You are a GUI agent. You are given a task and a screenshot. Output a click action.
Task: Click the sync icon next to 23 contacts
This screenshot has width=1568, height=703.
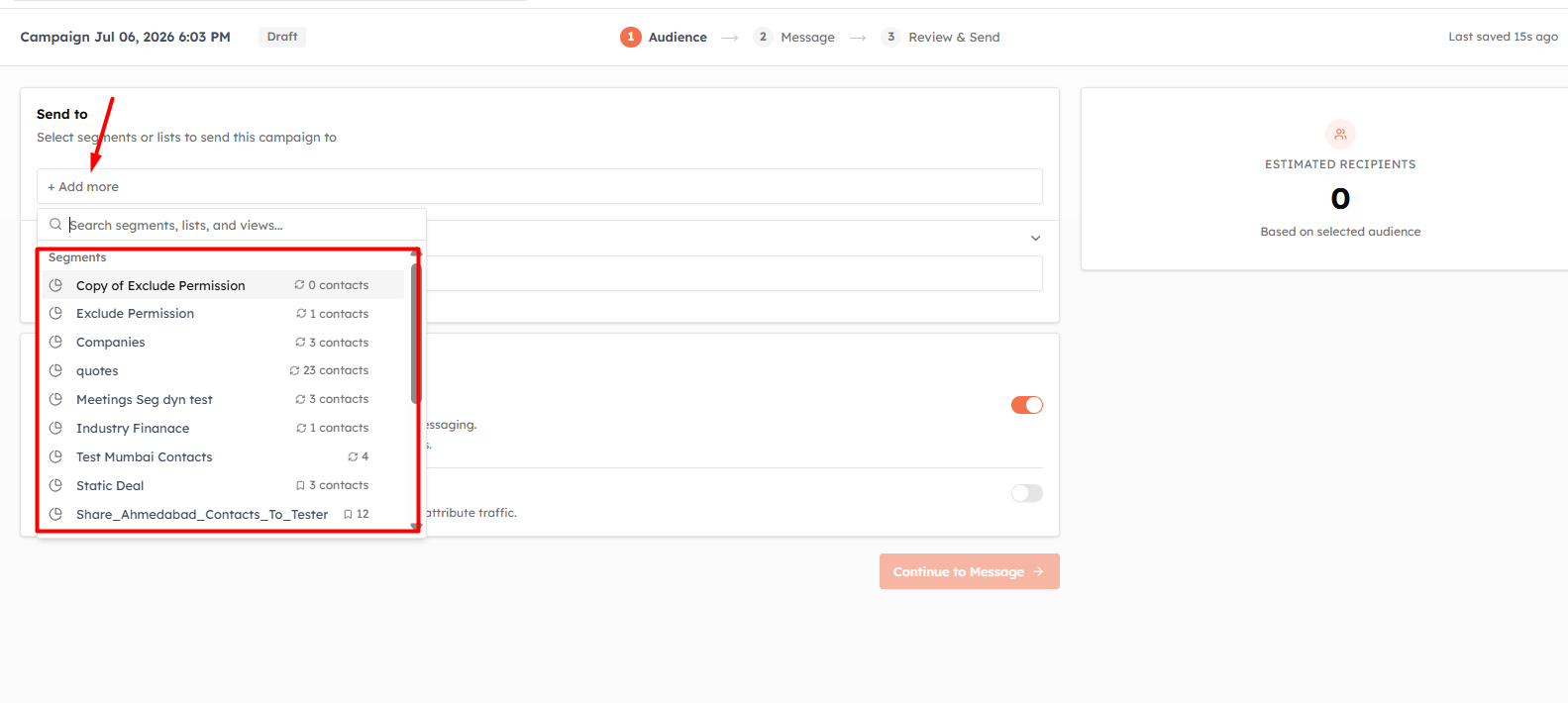[294, 370]
